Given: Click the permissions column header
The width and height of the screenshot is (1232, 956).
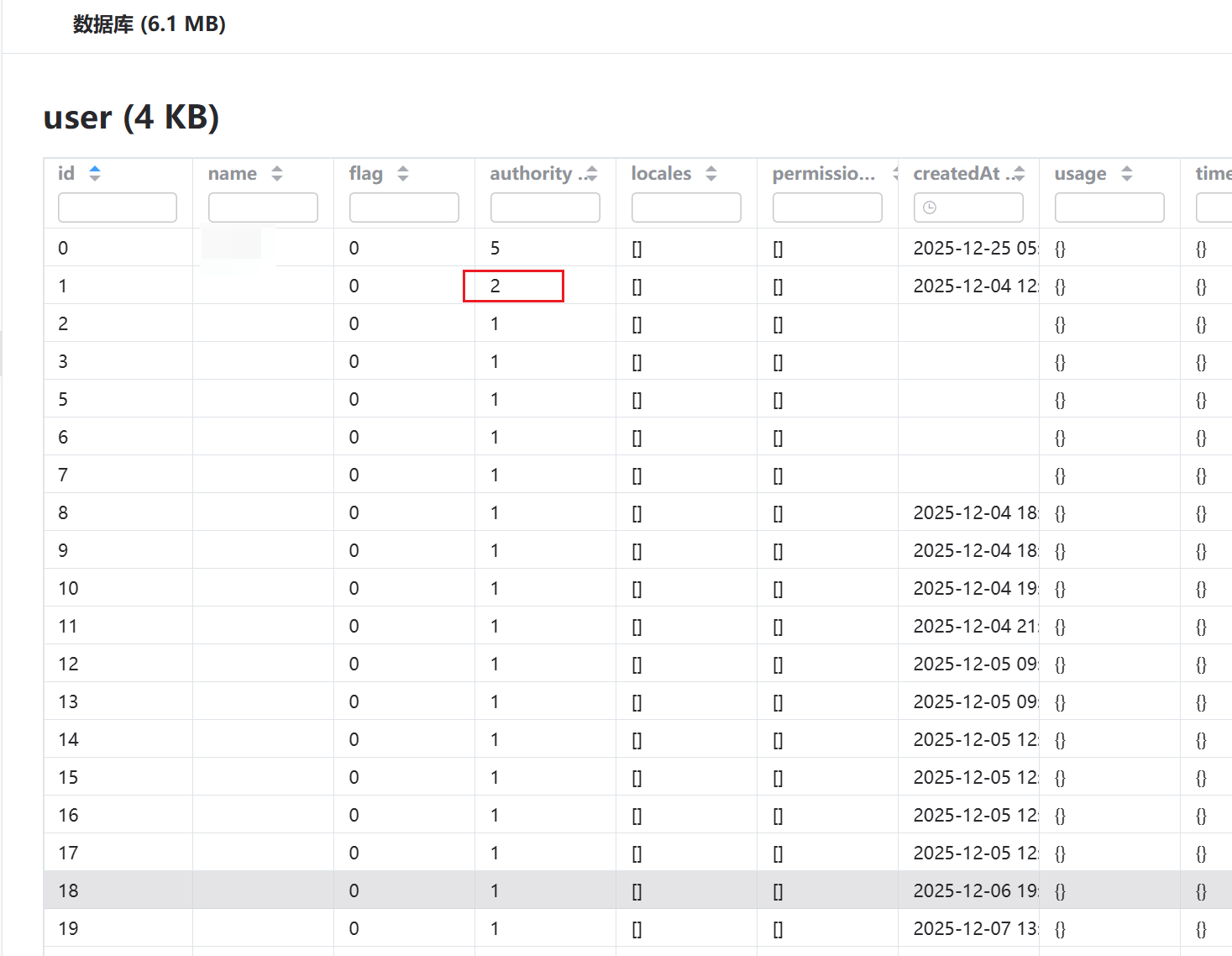Looking at the screenshot, I should (823, 174).
